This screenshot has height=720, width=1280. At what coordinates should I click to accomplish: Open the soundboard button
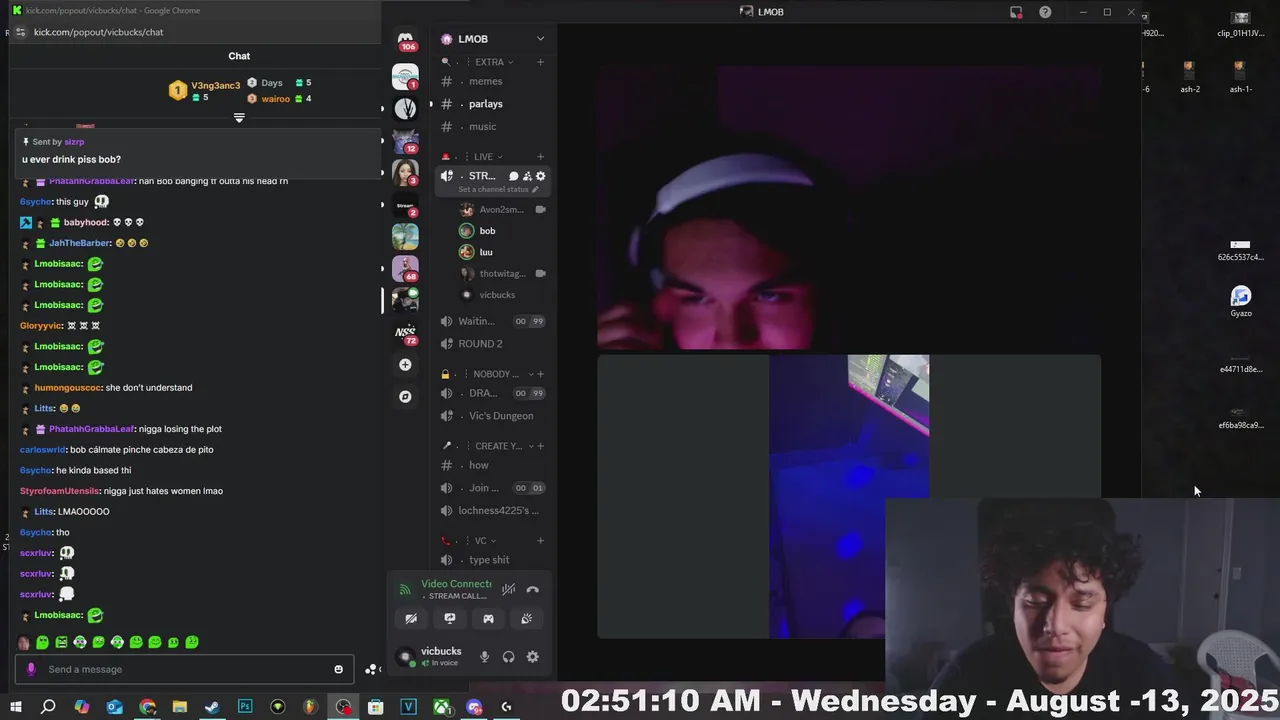527,619
